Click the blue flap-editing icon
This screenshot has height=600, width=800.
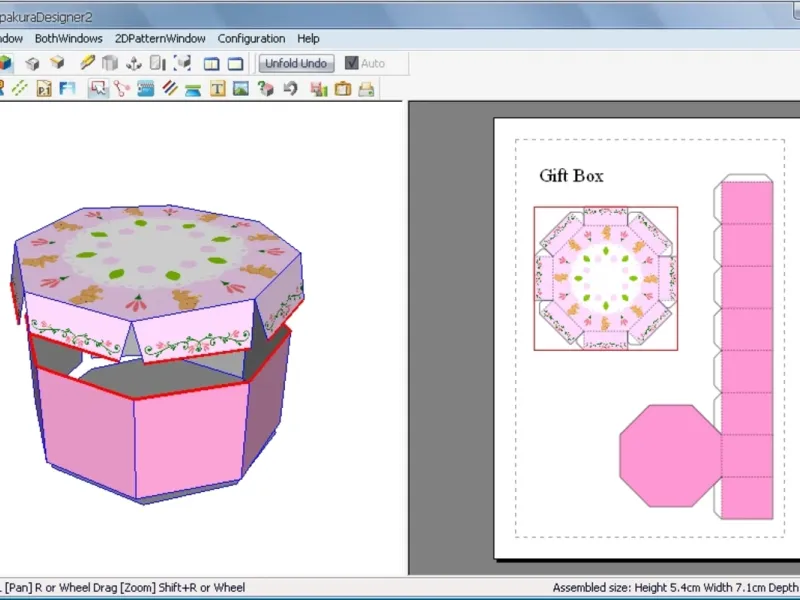[x=146, y=89]
